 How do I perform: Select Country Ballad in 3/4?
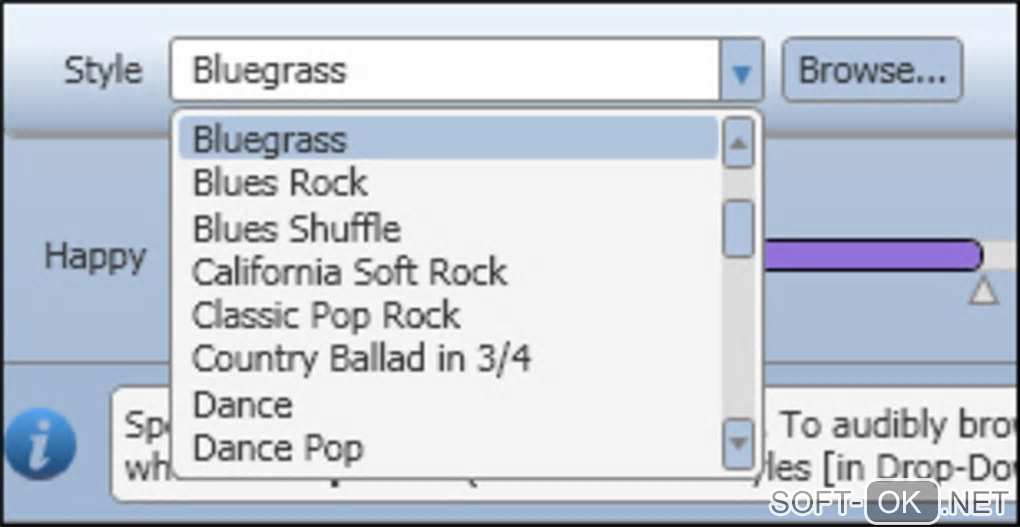coord(361,360)
